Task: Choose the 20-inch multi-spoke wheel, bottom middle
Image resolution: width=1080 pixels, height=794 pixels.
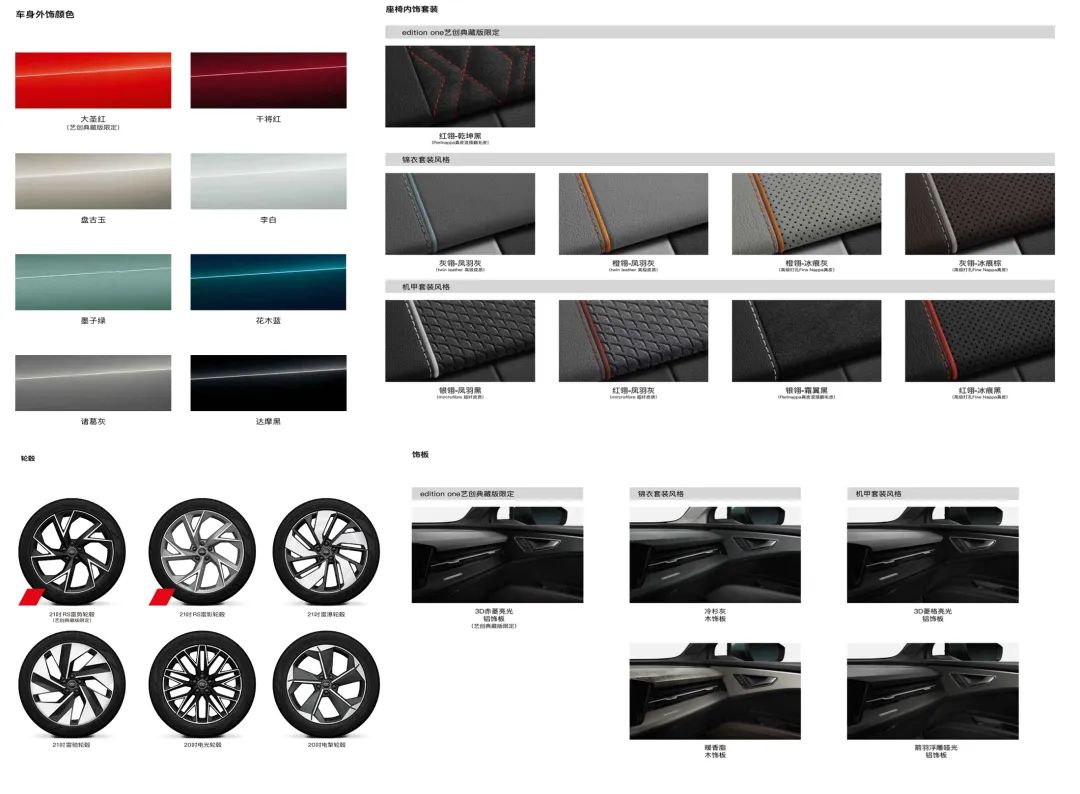Action: click(x=202, y=685)
